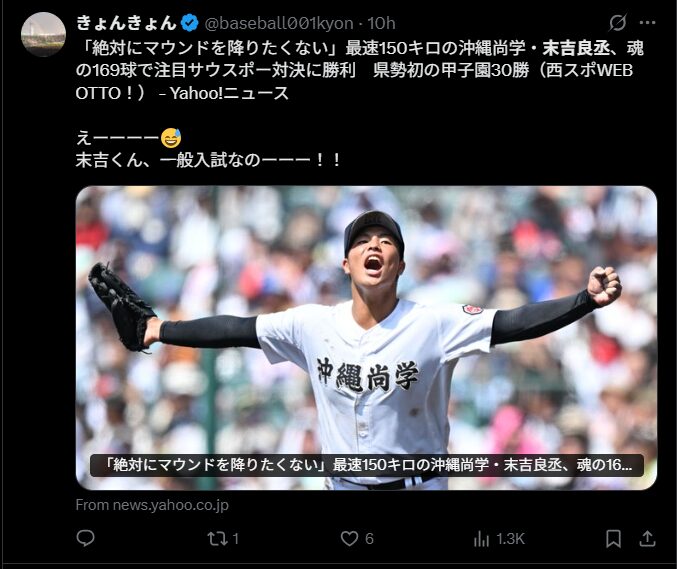Image resolution: width=677 pixels, height=569 pixels.
Task: Like the tweet with heart icon
Action: 349,538
